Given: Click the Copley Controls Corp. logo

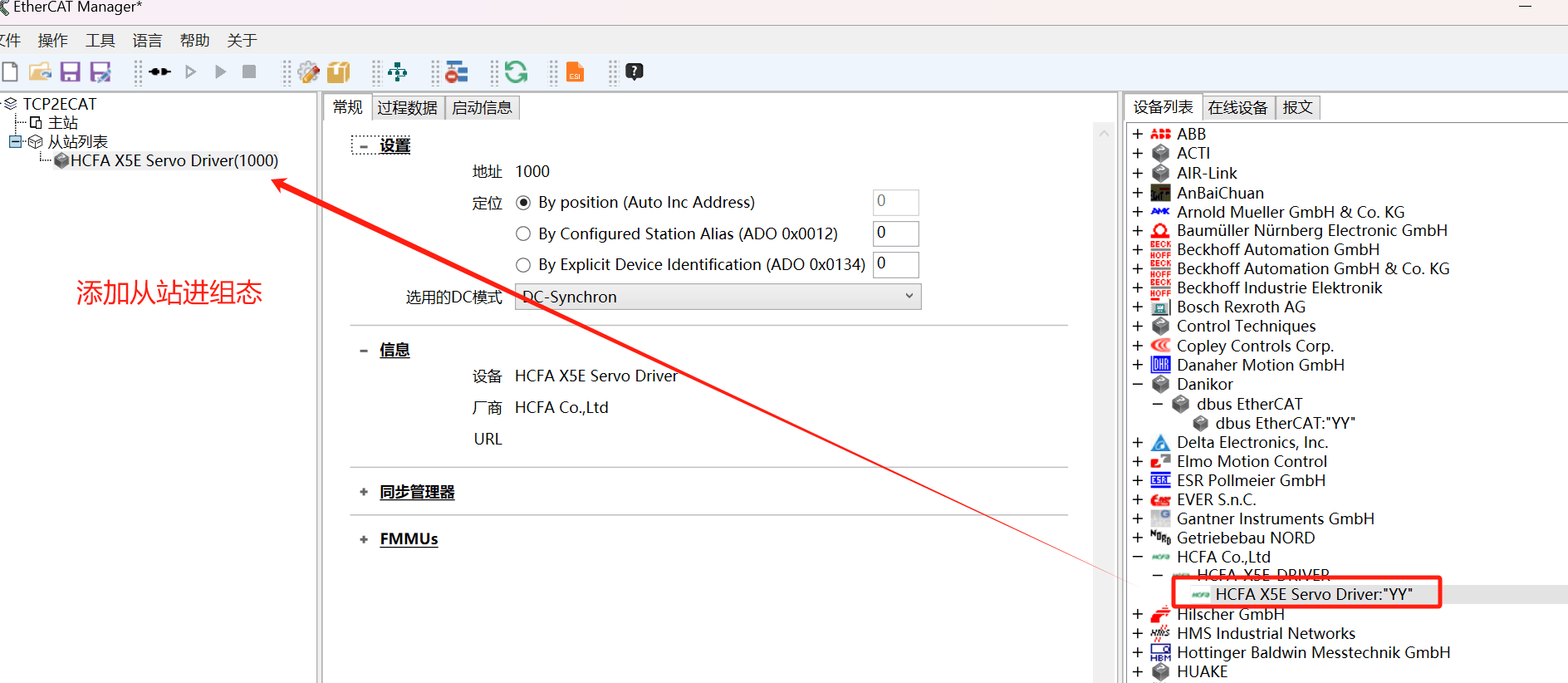Looking at the screenshot, I should point(1160,346).
